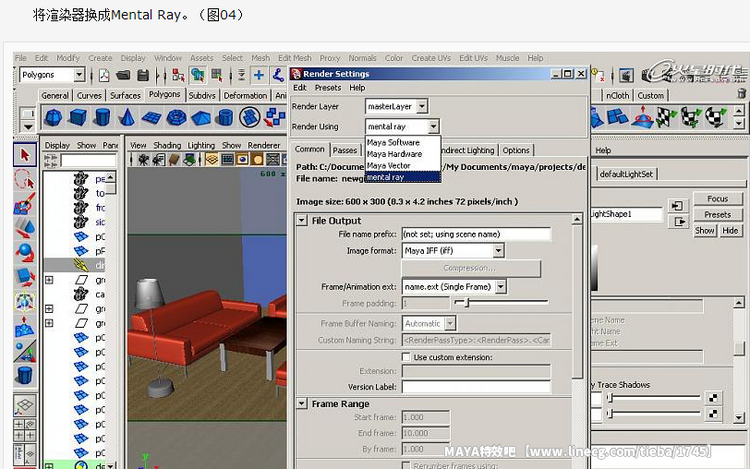750x469 pixels.
Task: Open the Render Layer masterLayer dropdown
Action: tap(422, 106)
